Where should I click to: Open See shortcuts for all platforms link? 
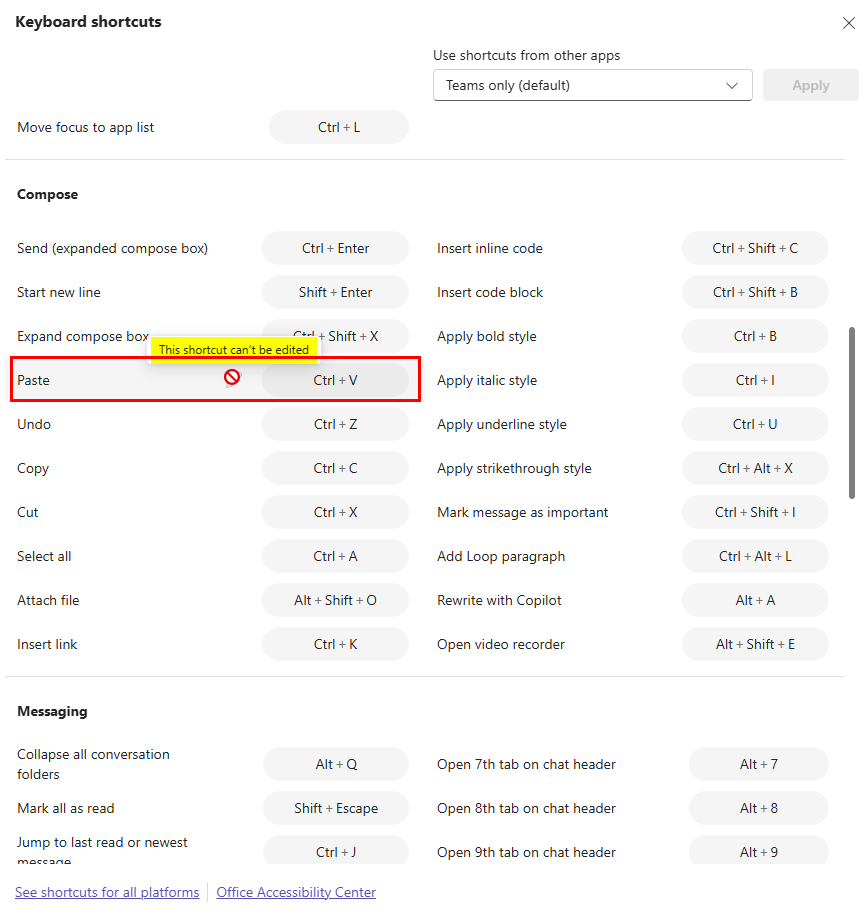[107, 892]
